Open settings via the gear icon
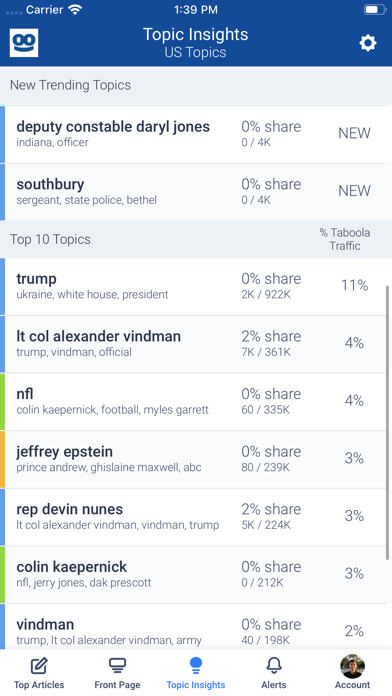Viewport: 392px width, 696px height. pos(368,43)
